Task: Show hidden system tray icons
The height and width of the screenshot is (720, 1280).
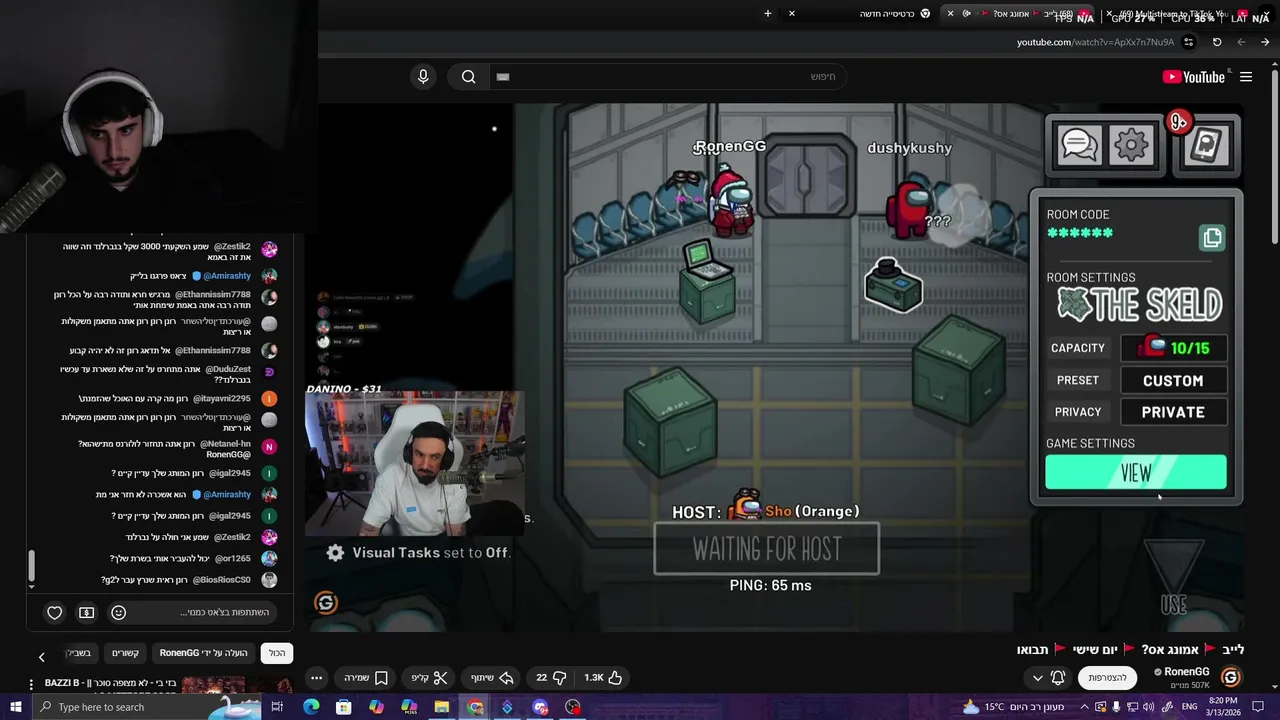Action: (1084, 707)
